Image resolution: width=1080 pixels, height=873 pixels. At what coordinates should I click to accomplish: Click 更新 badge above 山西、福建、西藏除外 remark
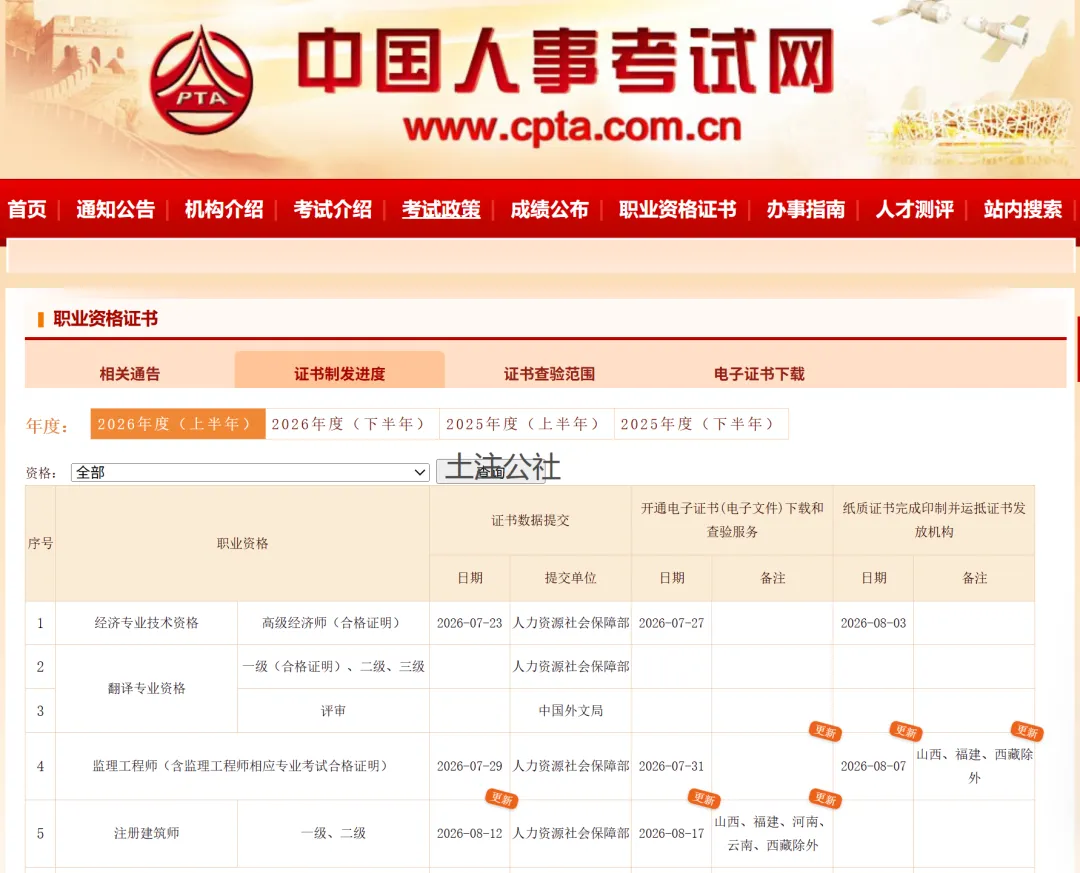tap(1026, 732)
